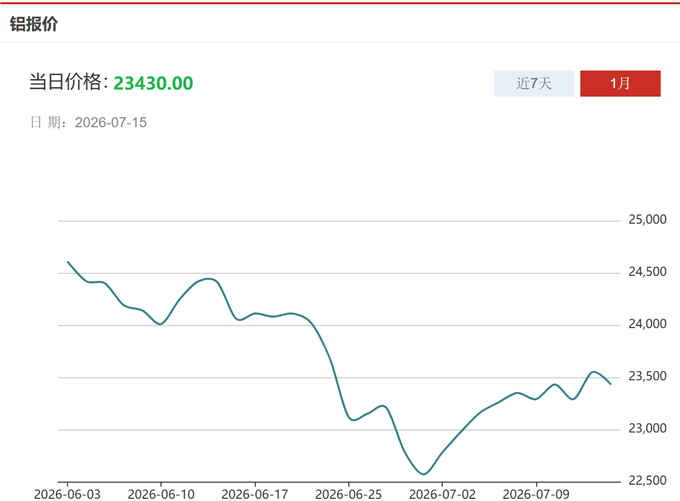
Task: Click the 2026-06-17 axis date label
Action: coord(255,494)
